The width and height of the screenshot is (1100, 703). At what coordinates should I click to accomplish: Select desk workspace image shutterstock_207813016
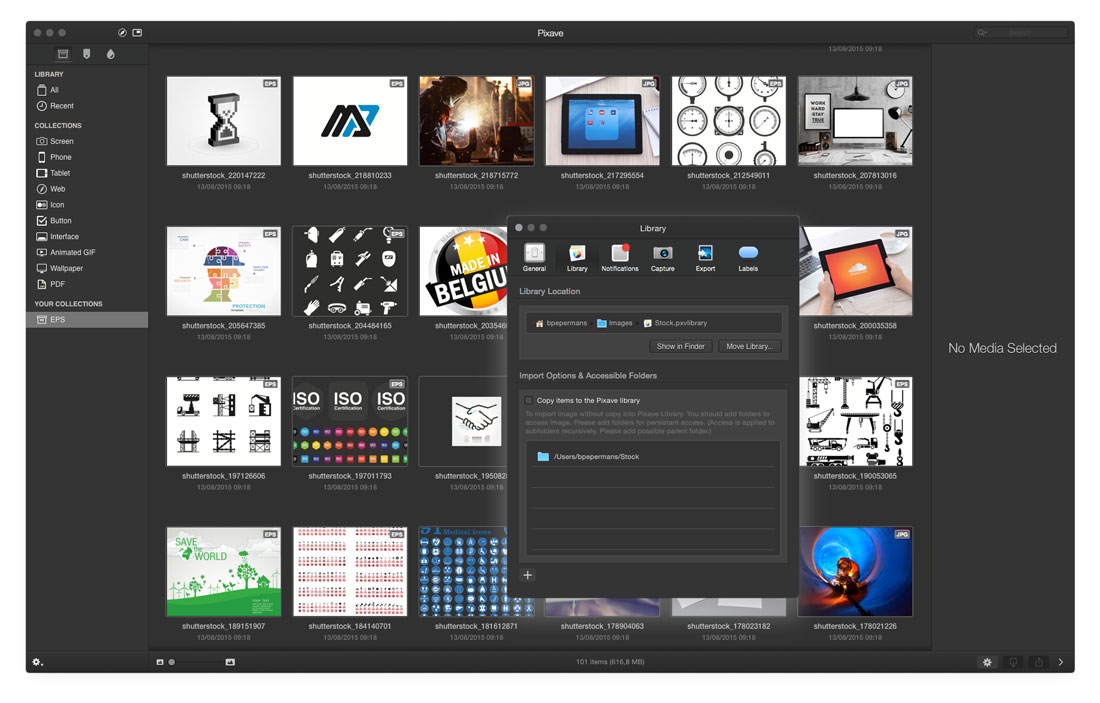point(855,121)
